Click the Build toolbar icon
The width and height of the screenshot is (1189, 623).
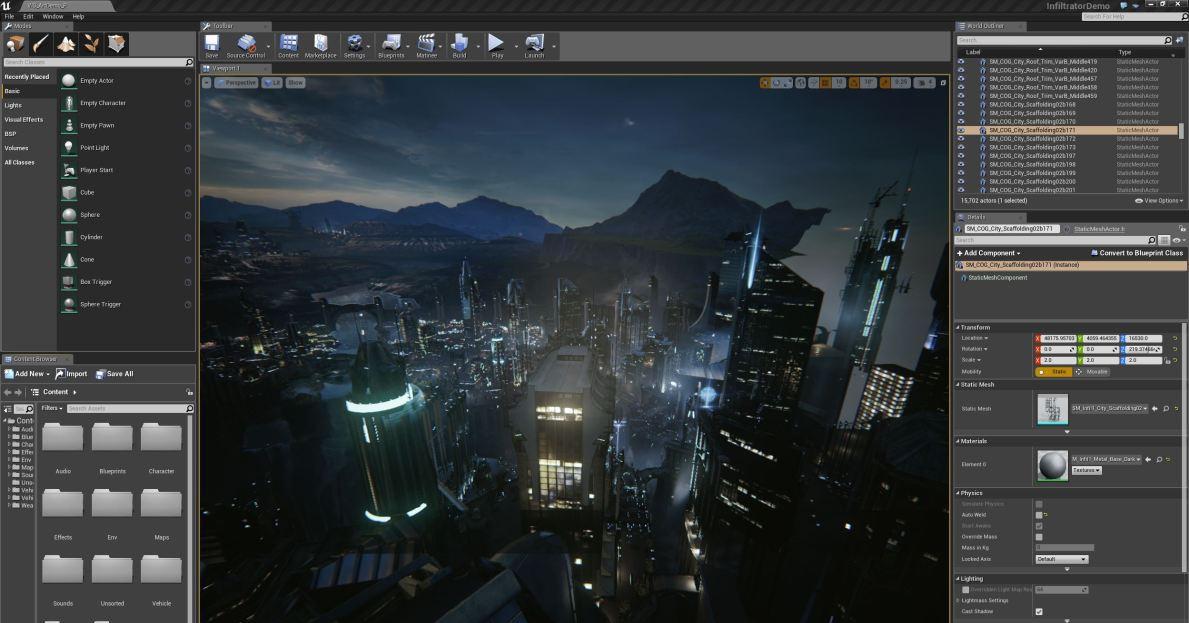coord(460,45)
